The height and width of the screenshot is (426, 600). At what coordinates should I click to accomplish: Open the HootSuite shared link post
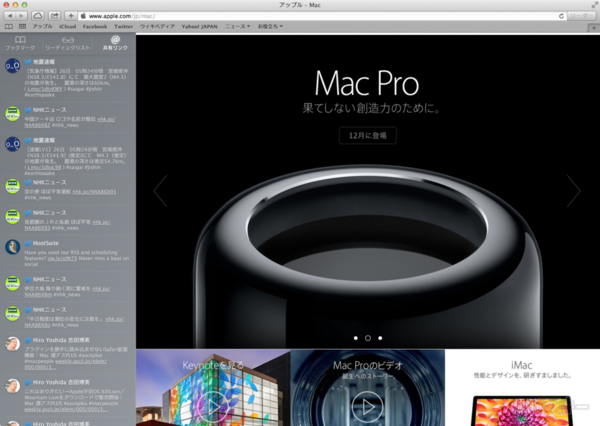(x=68, y=255)
